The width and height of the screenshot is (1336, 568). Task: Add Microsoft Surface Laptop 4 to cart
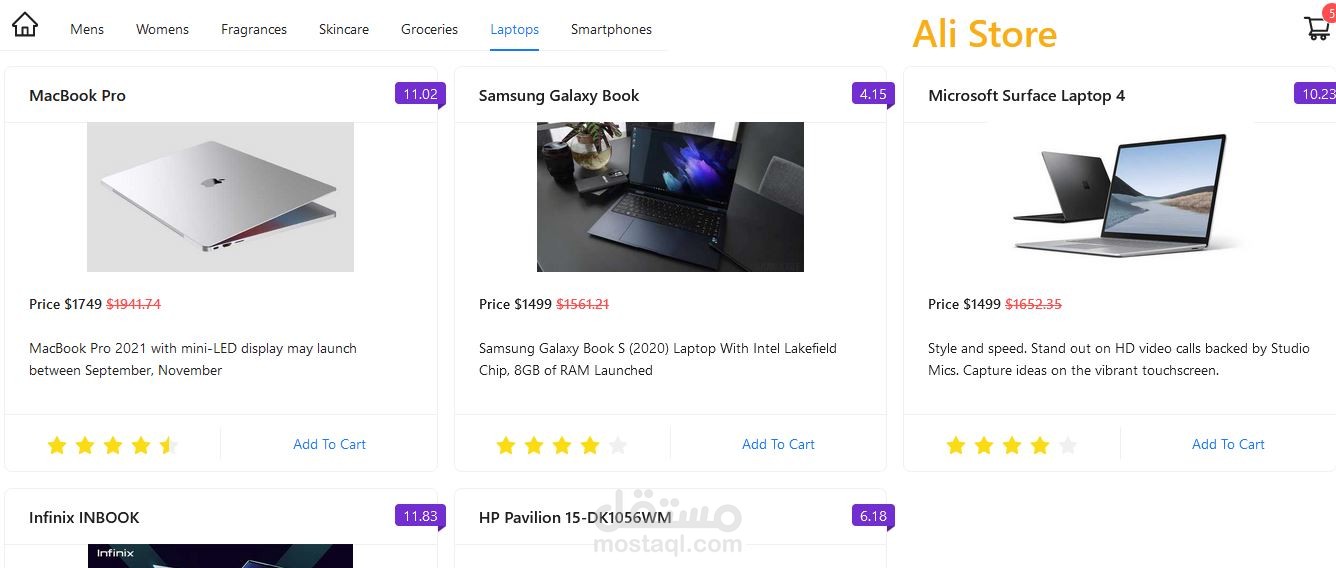tap(1228, 444)
